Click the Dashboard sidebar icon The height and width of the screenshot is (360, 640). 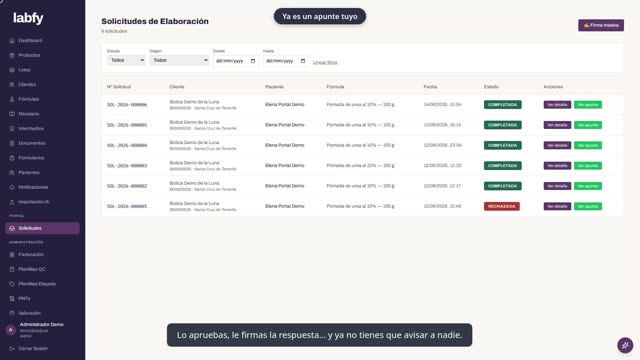coord(12,40)
